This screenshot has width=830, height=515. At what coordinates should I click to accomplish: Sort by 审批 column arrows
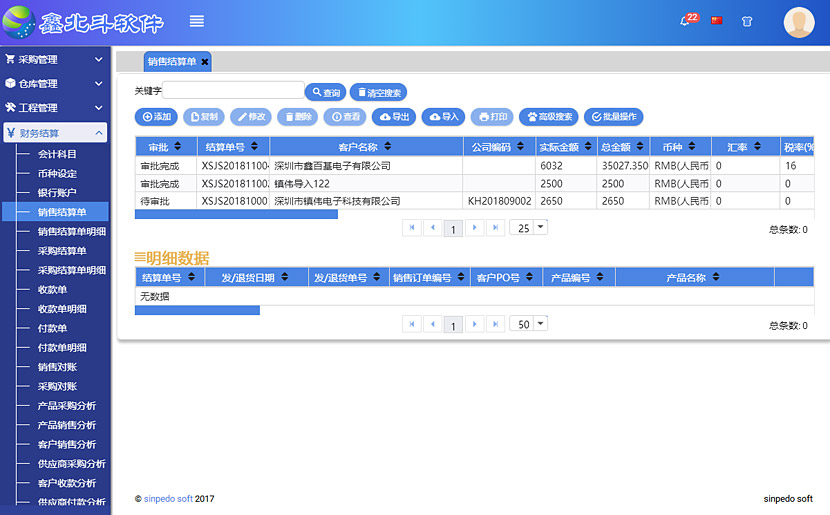point(178,146)
